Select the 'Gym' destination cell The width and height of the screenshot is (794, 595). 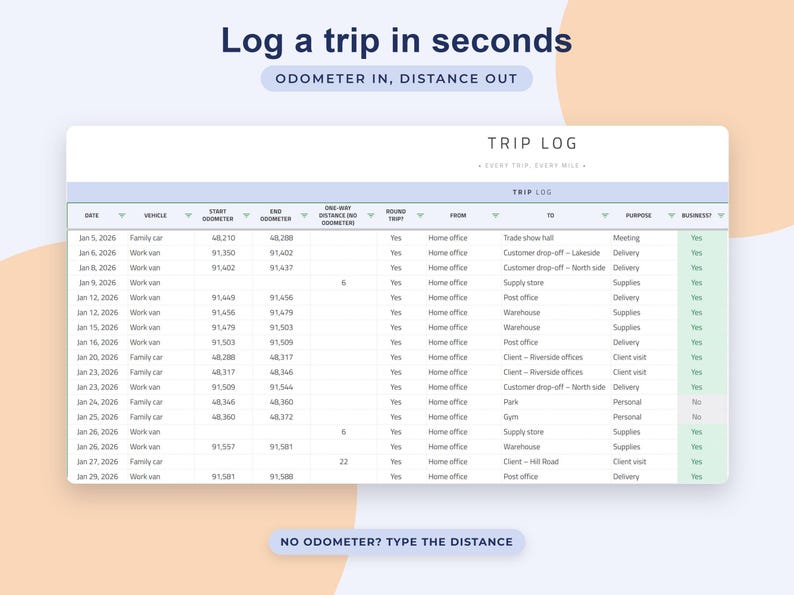click(x=556, y=417)
